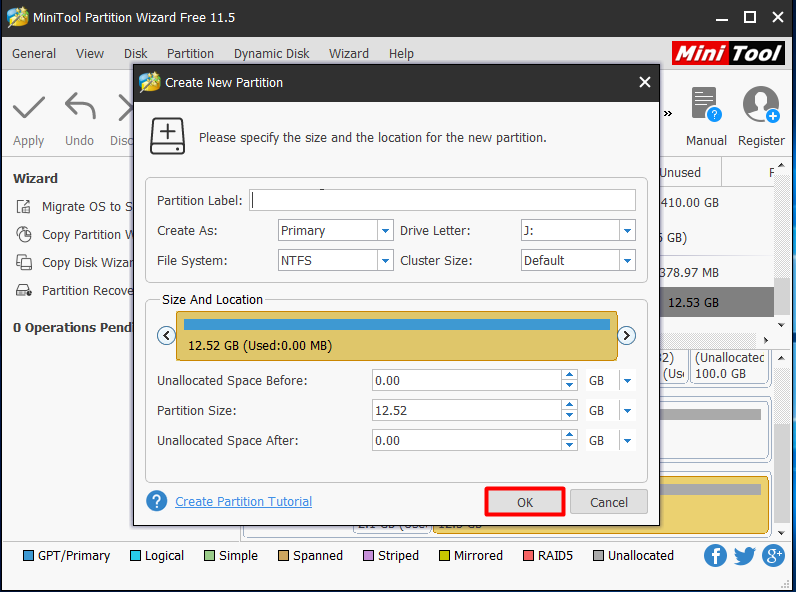
Task: Click the Partition Label text field
Action: click(442, 200)
